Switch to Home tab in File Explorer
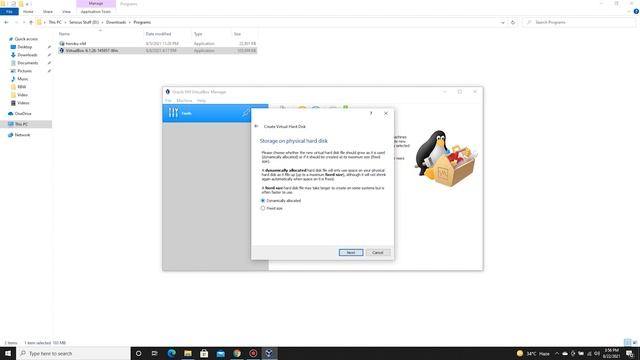640x360 pixels. pos(28,12)
